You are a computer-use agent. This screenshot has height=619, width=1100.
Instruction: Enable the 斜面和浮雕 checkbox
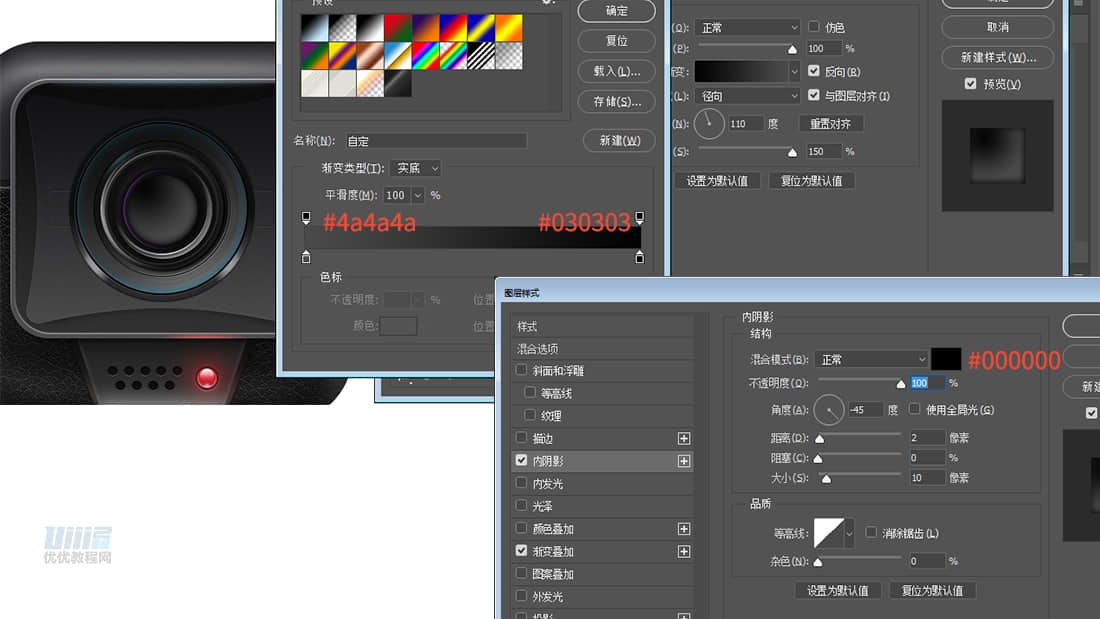(x=521, y=370)
